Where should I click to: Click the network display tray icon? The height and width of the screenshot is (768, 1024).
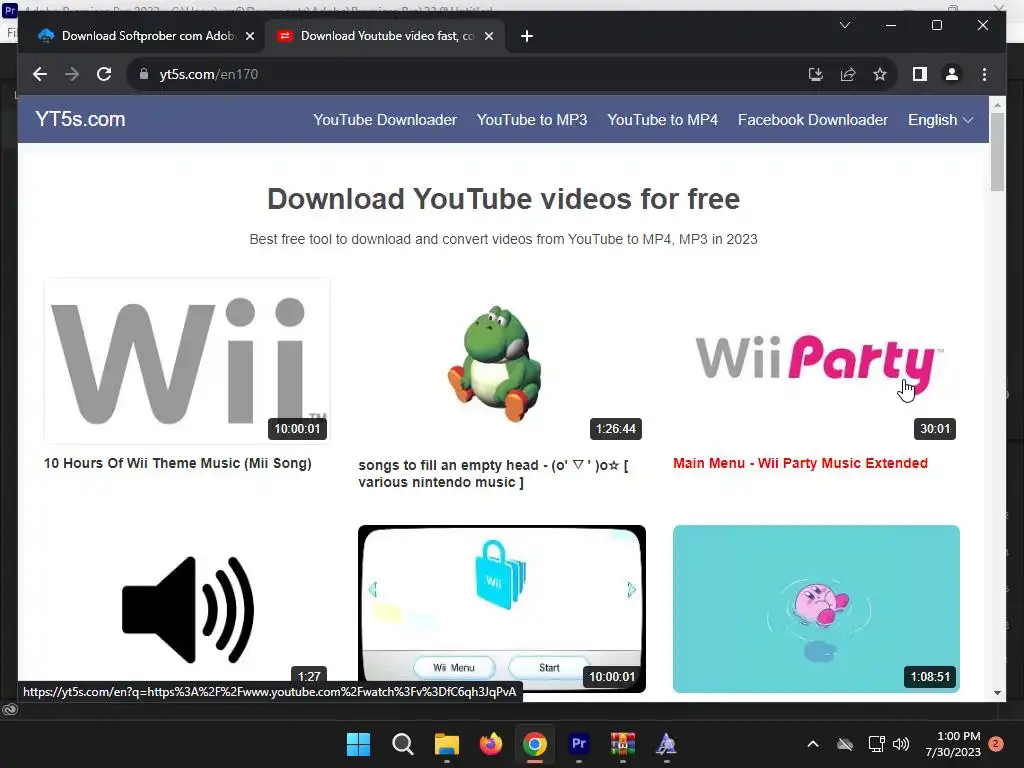876,744
